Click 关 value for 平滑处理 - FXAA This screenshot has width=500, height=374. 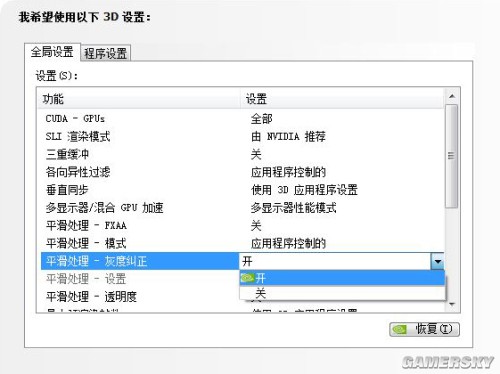(x=256, y=226)
